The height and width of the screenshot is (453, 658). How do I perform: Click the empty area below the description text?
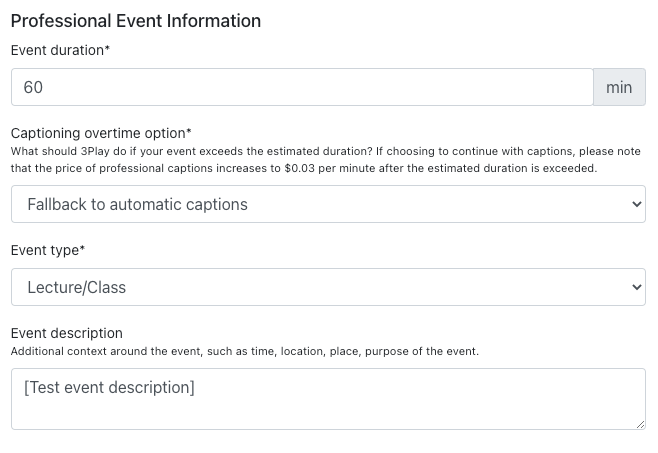pyautogui.click(x=300, y=415)
